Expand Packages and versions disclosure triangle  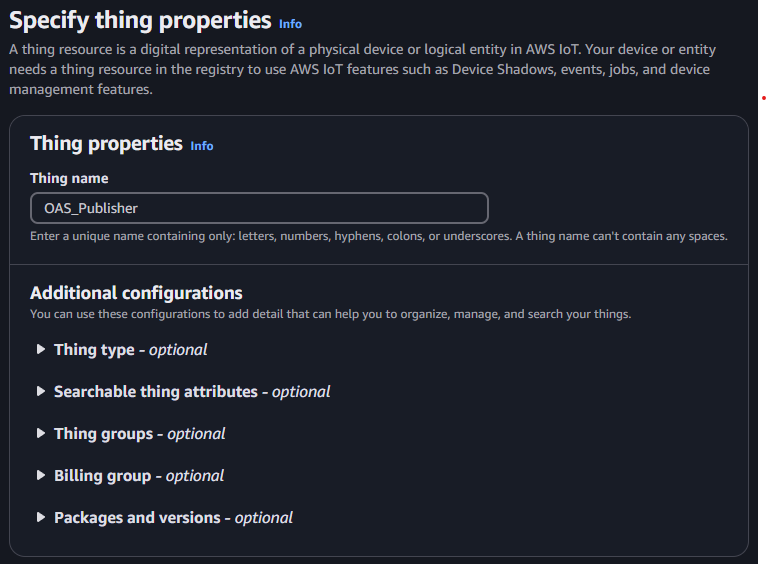pyautogui.click(x=41, y=518)
